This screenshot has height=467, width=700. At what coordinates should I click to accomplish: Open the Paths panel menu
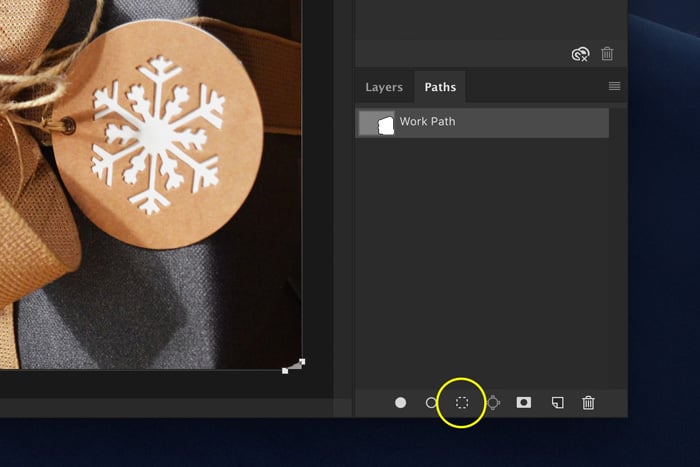(614, 86)
